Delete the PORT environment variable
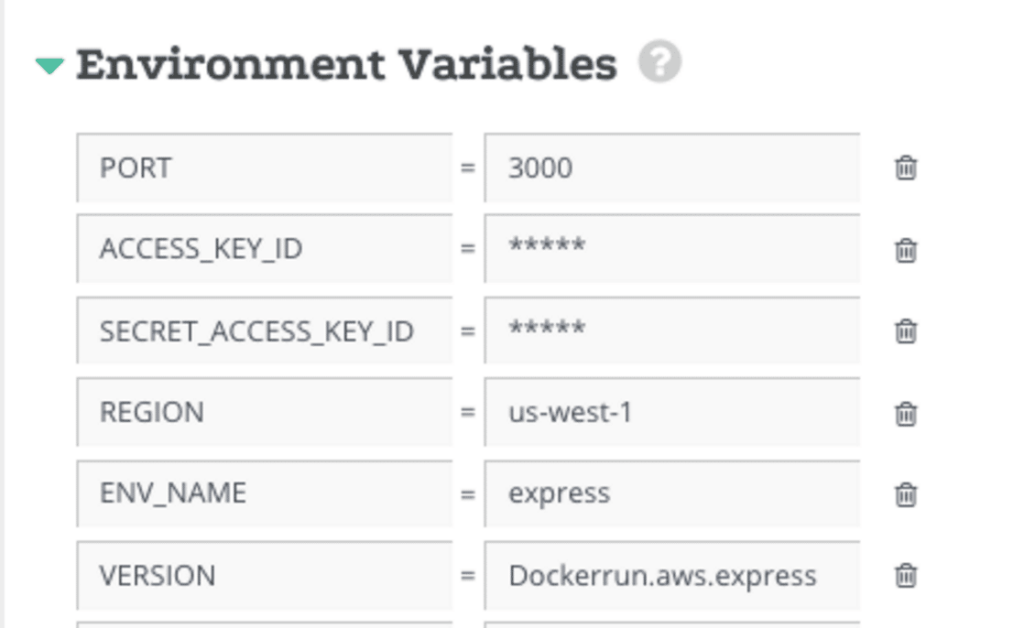The height and width of the screenshot is (628, 1024). (905, 168)
